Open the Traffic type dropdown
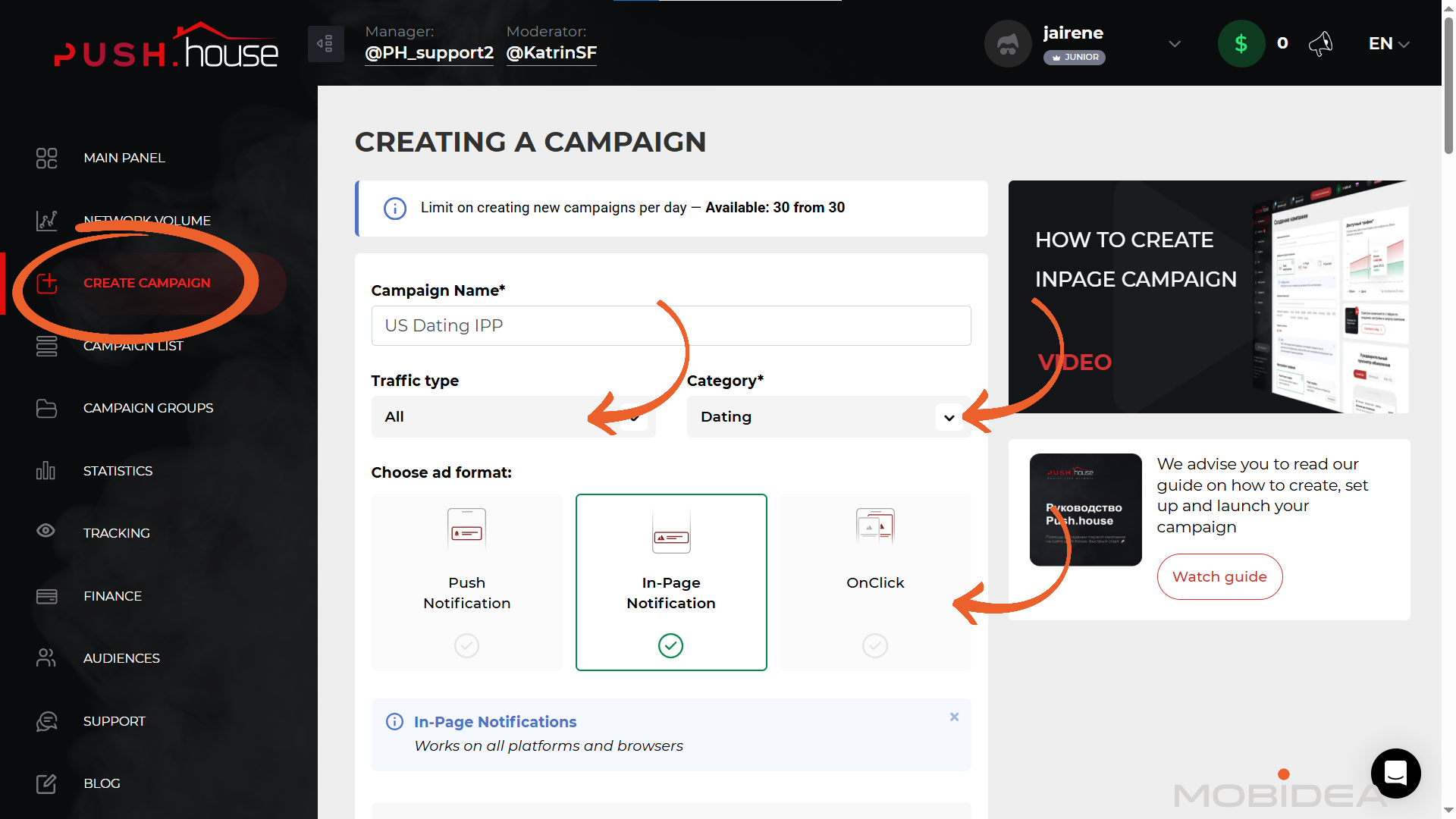Image resolution: width=1456 pixels, height=819 pixels. (x=513, y=416)
